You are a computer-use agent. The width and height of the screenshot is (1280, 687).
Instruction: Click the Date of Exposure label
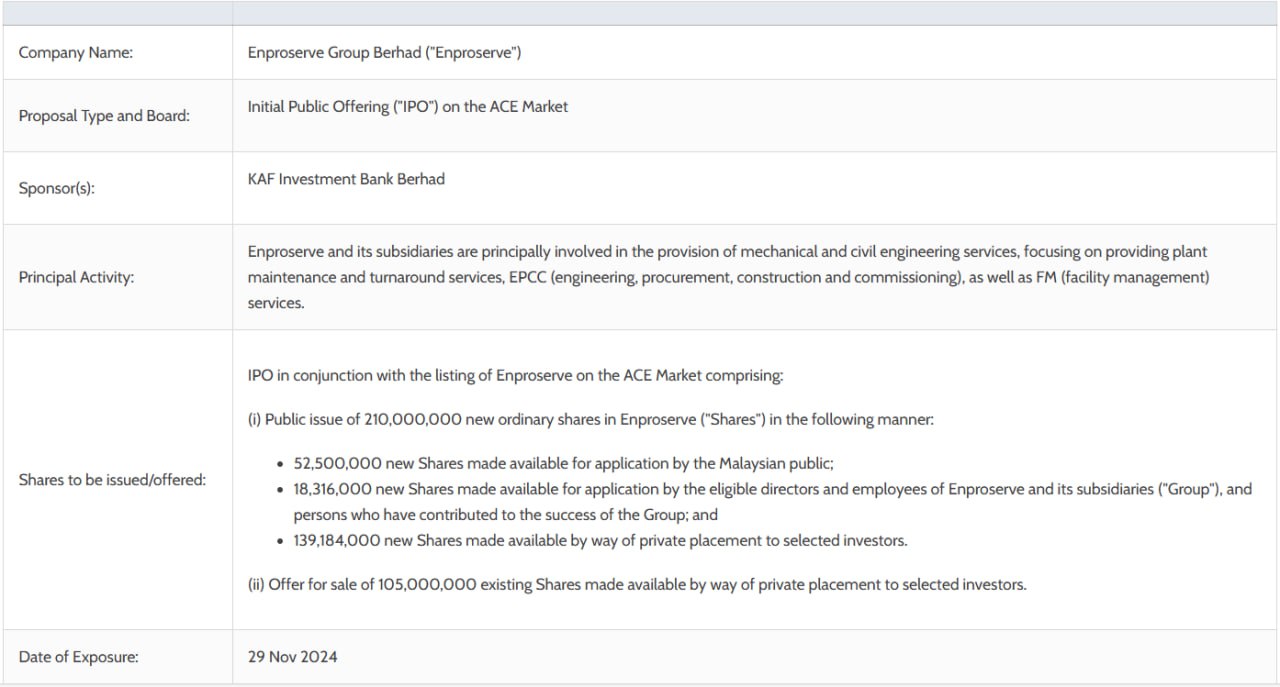pos(78,657)
